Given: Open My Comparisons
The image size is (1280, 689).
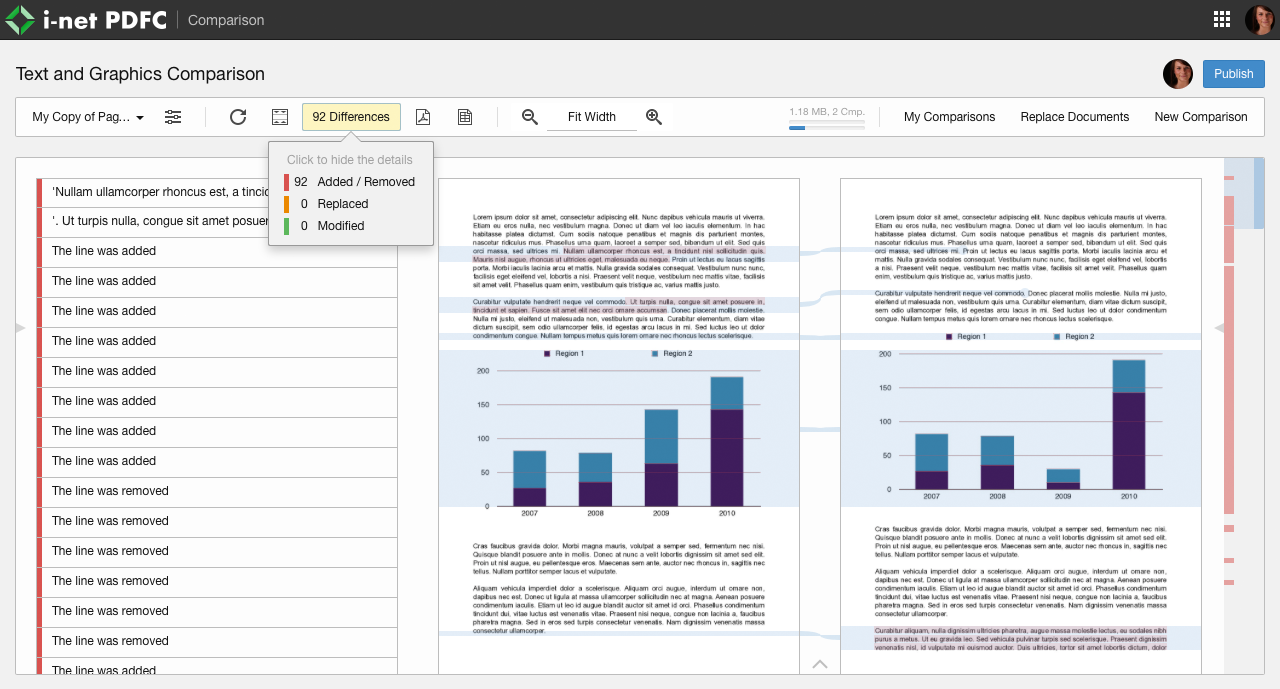Looking at the screenshot, I should coord(949,117).
